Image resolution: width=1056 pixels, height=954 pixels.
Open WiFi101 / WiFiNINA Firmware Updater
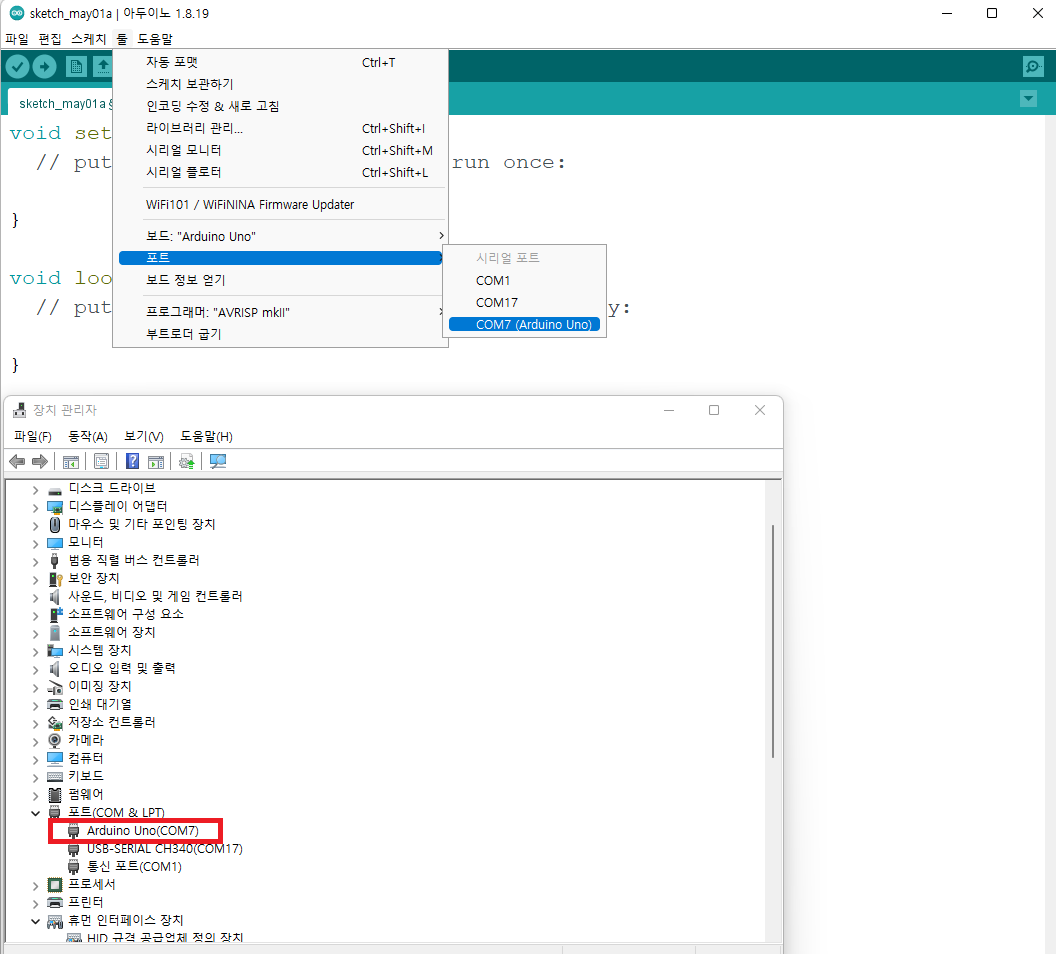280,205
